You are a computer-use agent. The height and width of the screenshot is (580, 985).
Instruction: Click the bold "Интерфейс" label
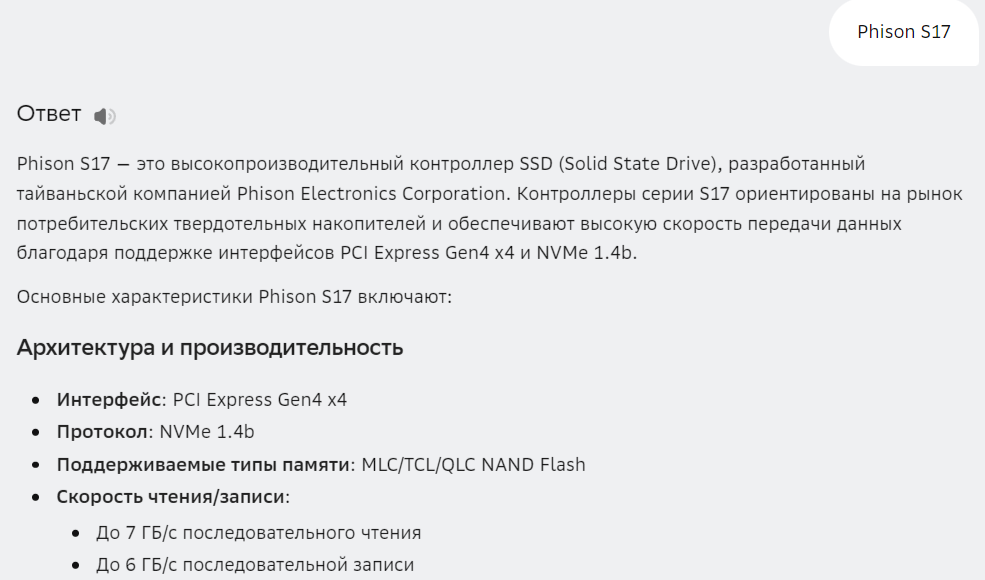(108, 400)
